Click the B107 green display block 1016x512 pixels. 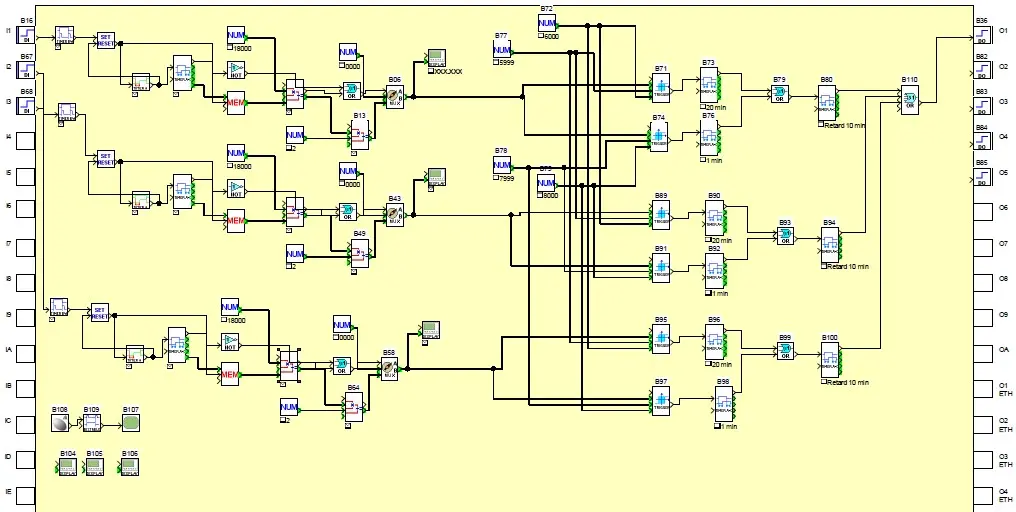(x=130, y=424)
